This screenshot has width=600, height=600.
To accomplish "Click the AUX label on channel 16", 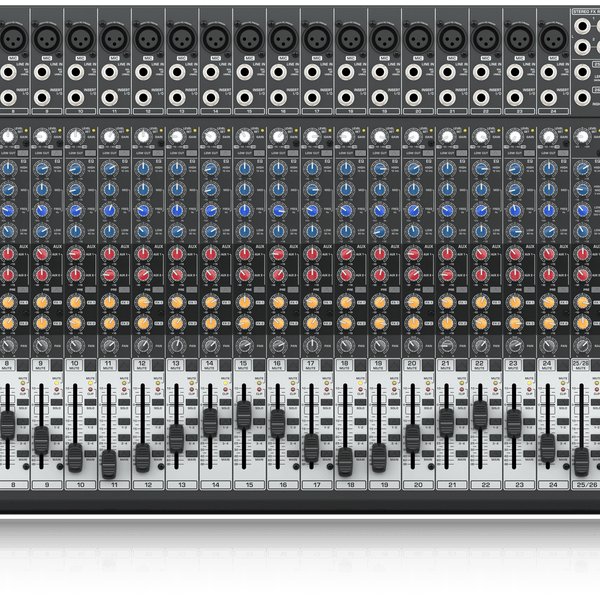I will [293, 246].
